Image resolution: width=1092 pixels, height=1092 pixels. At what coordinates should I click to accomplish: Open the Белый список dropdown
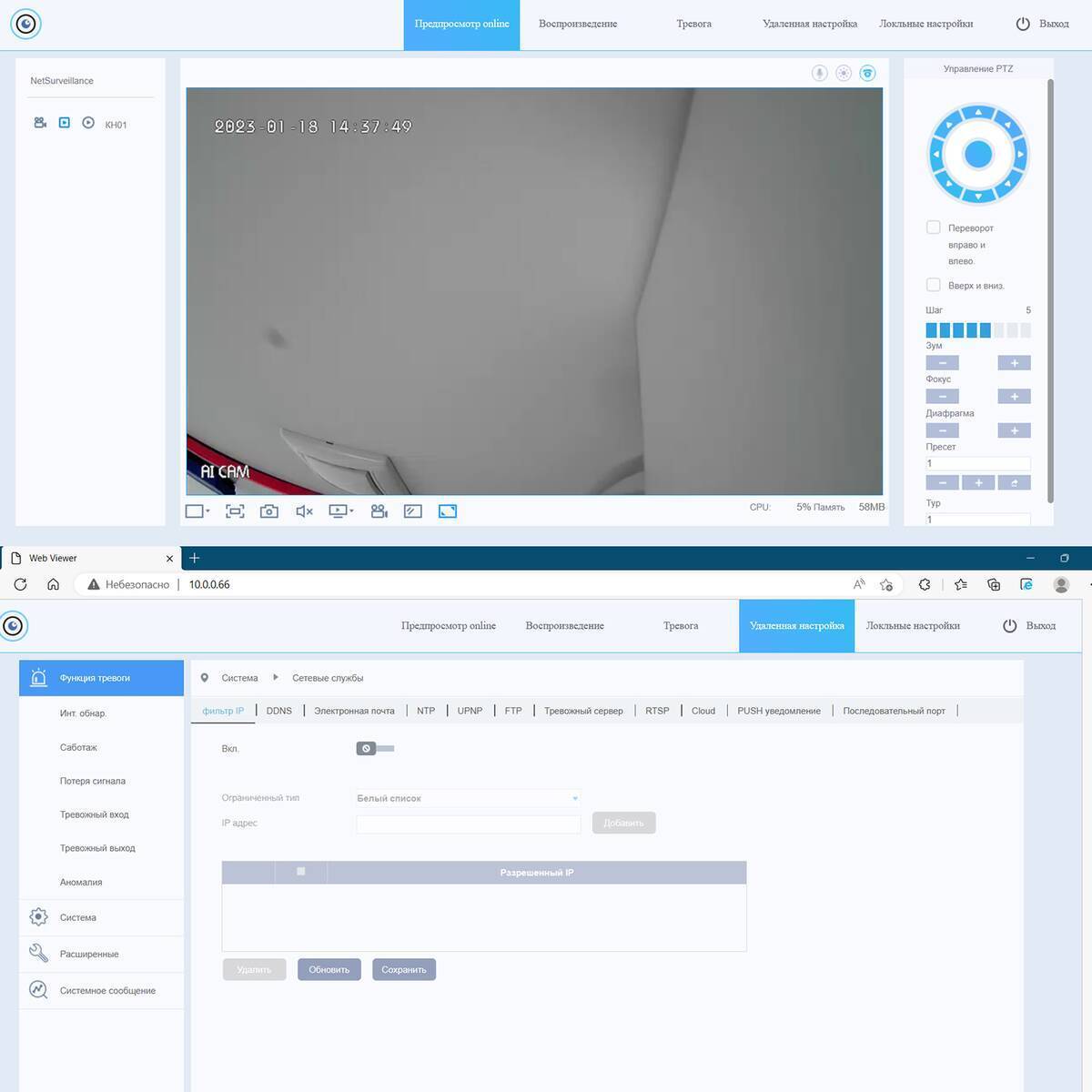467,798
